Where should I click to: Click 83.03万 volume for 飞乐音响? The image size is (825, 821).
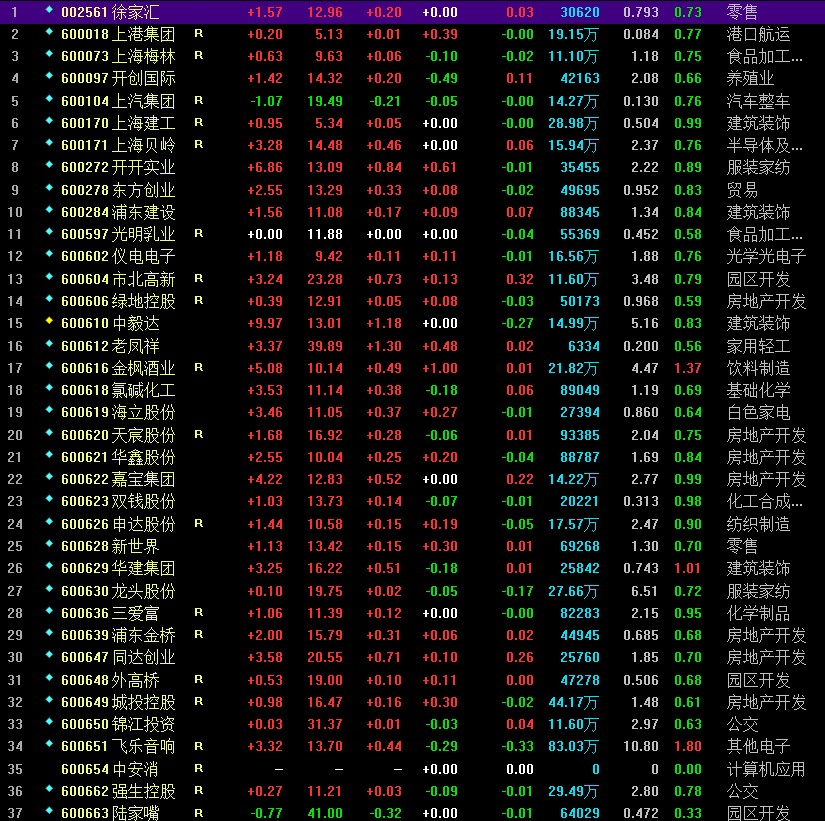(573, 747)
